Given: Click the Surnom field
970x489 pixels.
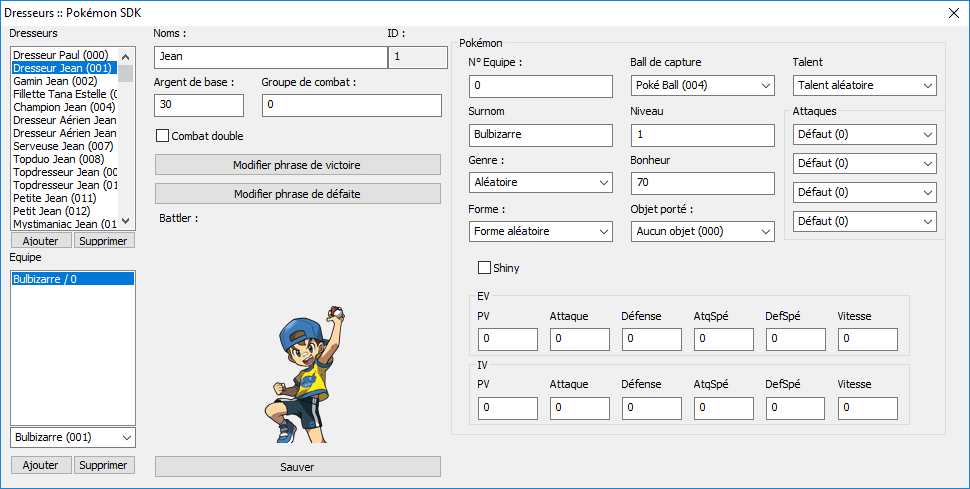Looking at the screenshot, I should point(541,134).
